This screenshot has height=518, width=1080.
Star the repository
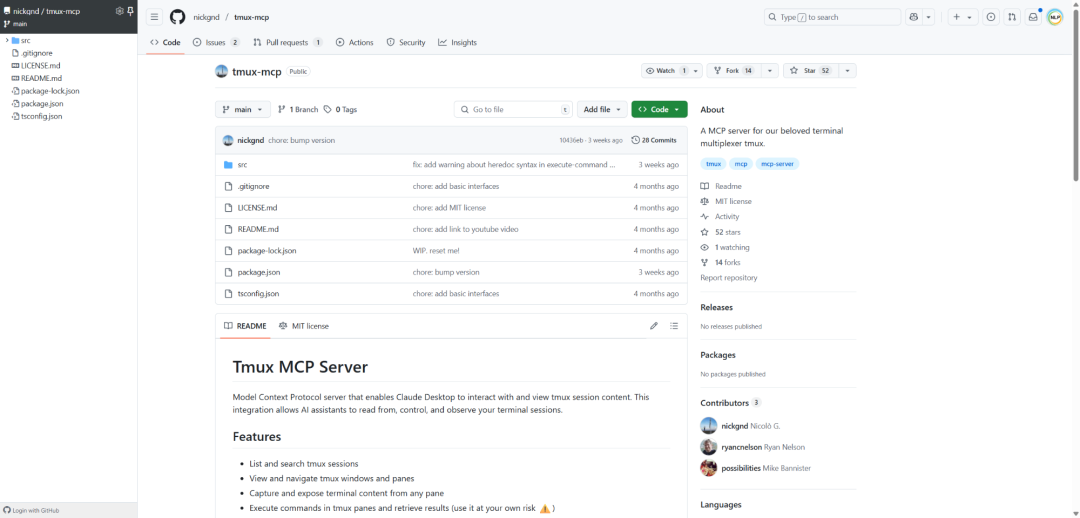[x=810, y=70]
